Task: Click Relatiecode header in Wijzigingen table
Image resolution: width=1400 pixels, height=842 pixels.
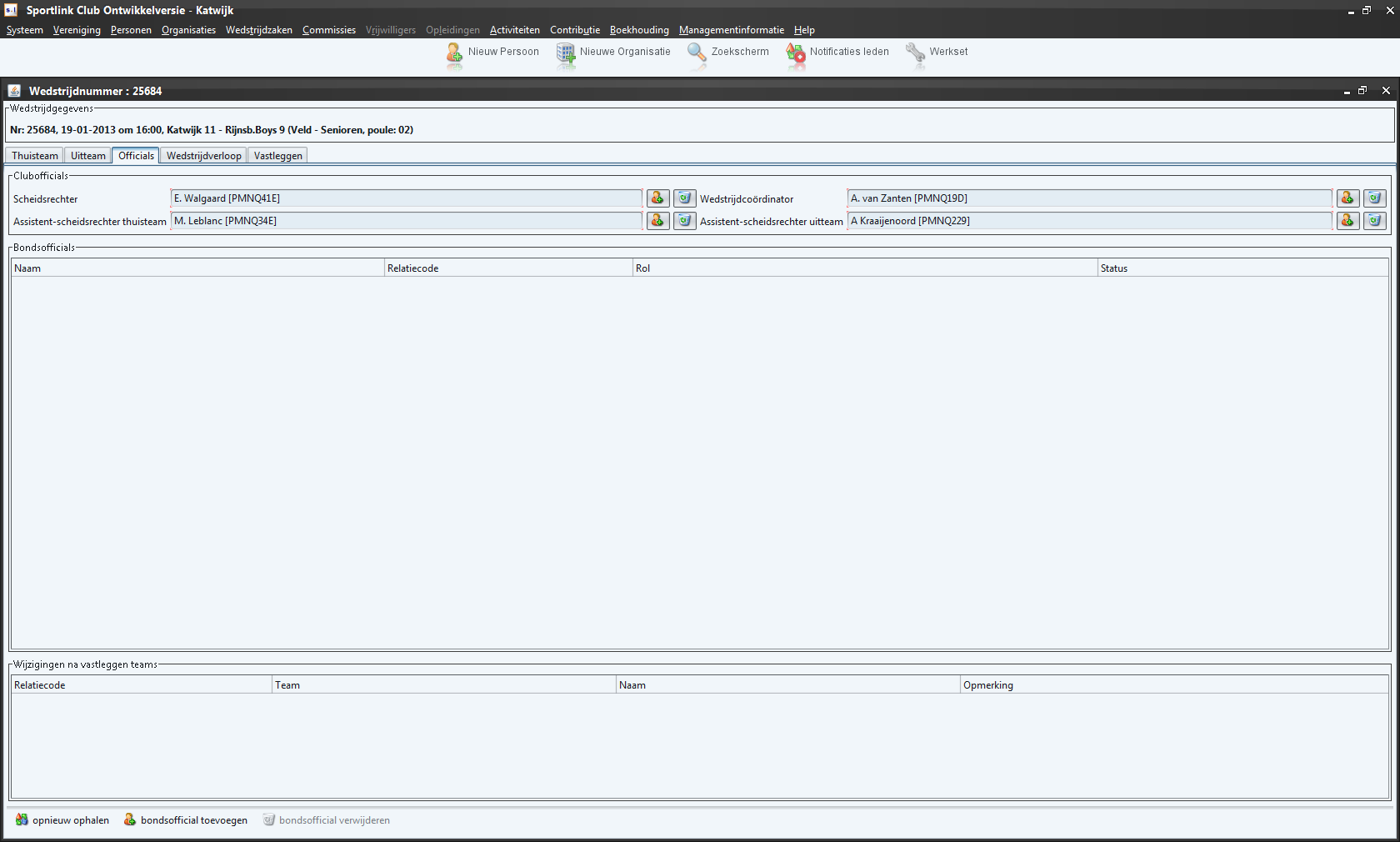Action: tap(142, 685)
